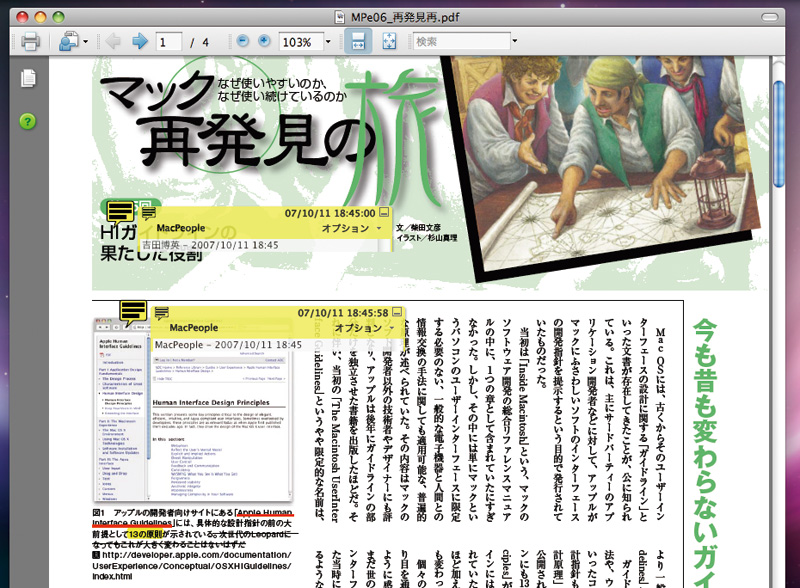The width and height of the screenshot is (800, 588).
Task: Go to previous page arrow
Action: [113, 41]
